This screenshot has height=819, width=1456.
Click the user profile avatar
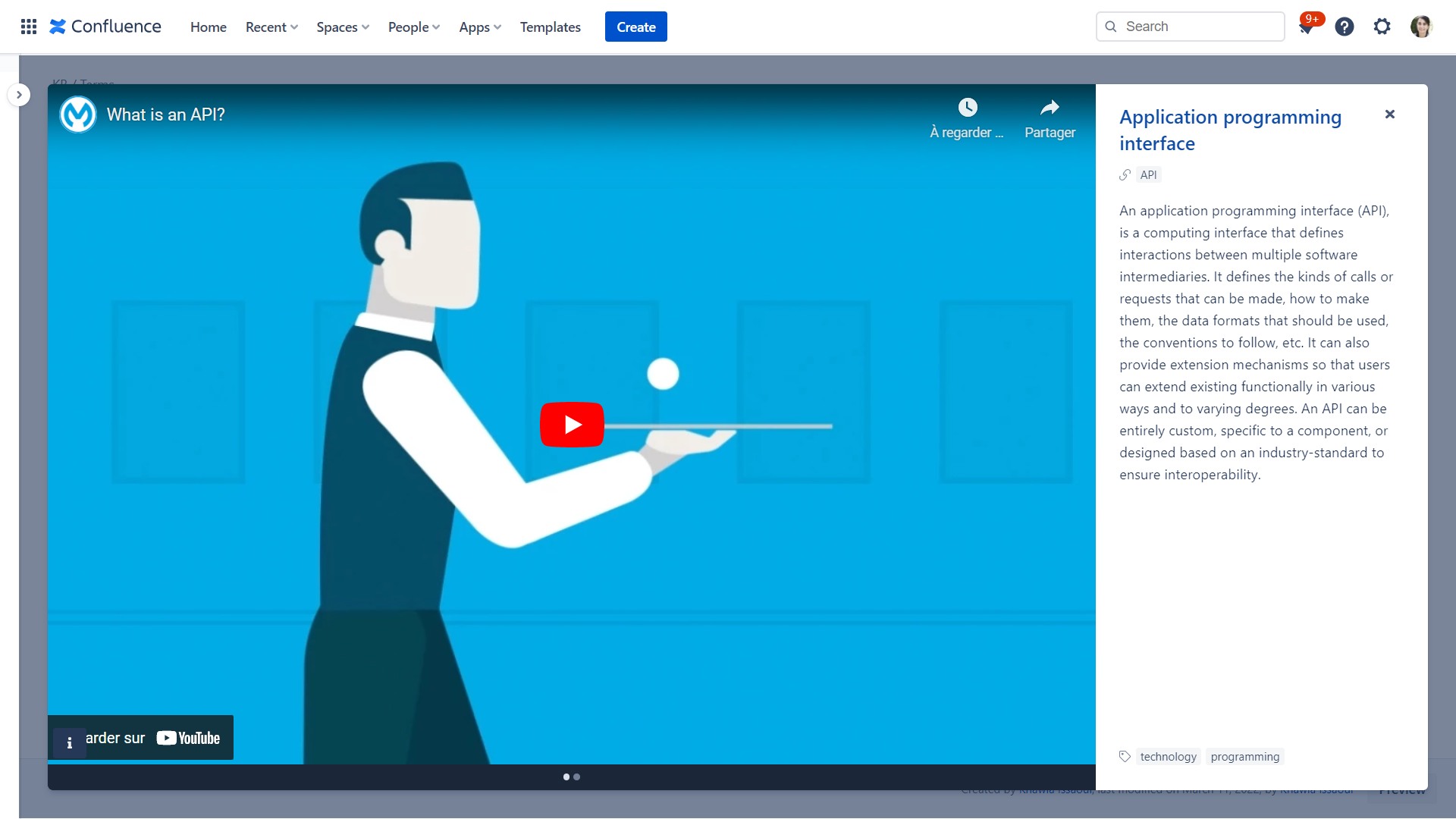pos(1421,27)
